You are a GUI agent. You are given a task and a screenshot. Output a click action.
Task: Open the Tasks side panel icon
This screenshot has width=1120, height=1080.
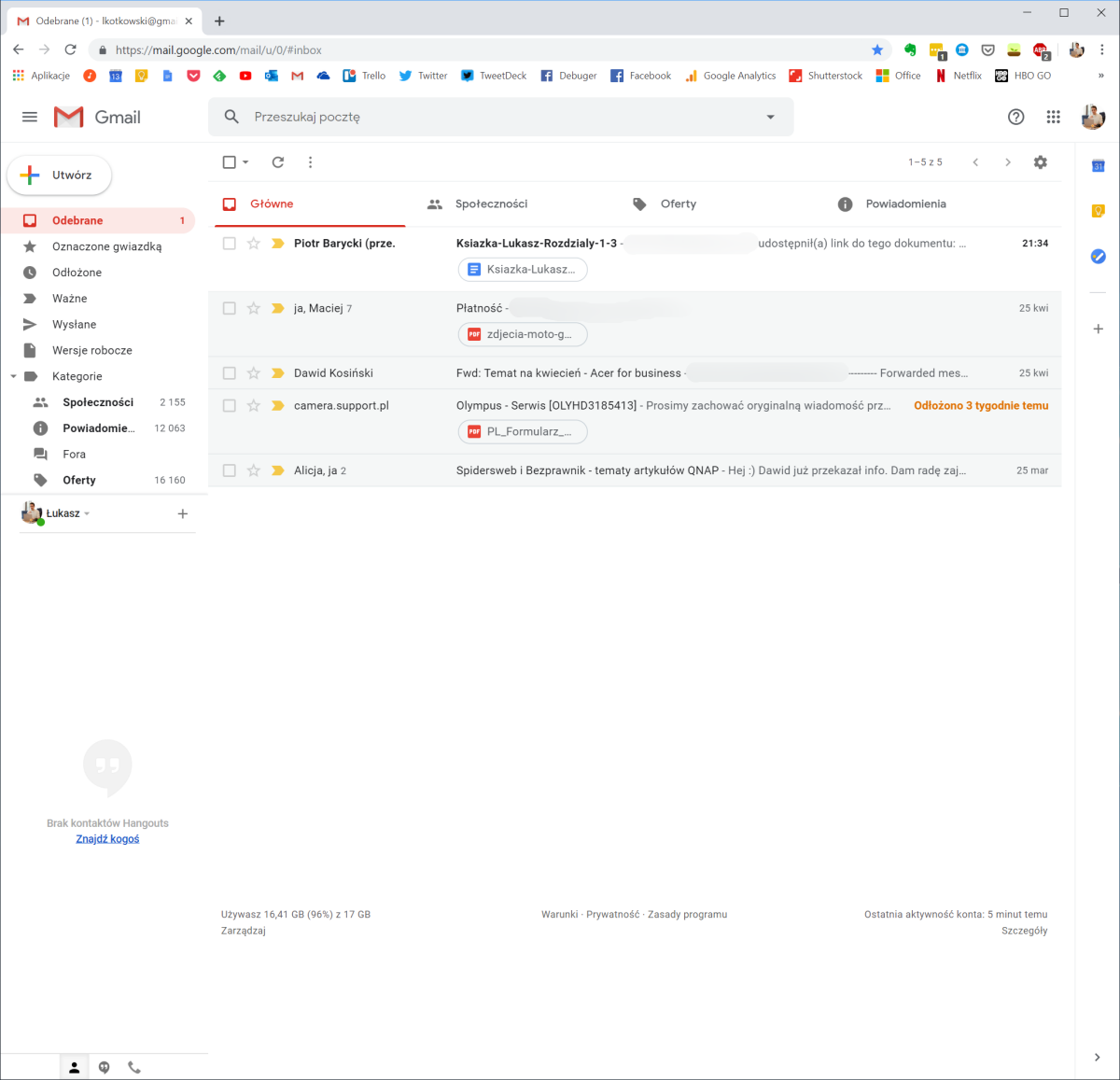(x=1098, y=256)
